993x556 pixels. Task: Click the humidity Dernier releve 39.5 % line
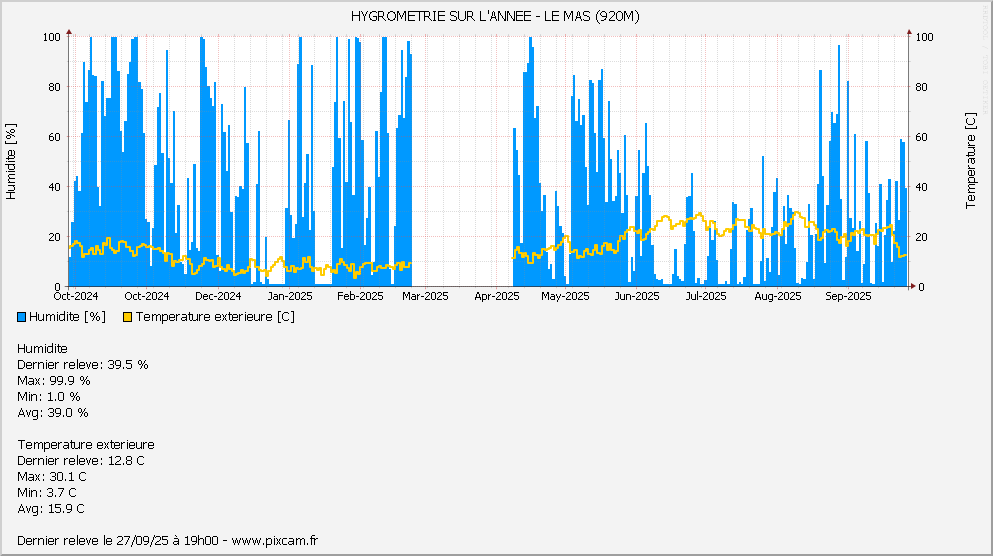coord(83,364)
